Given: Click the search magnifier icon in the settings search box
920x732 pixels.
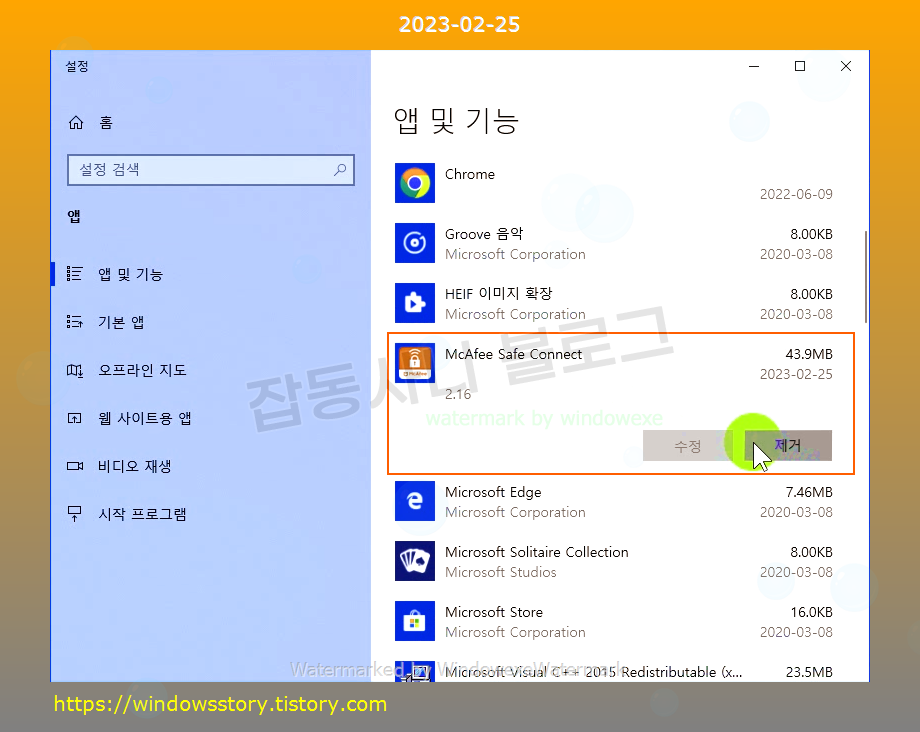Looking at the screenshot, I should (340, 170).
